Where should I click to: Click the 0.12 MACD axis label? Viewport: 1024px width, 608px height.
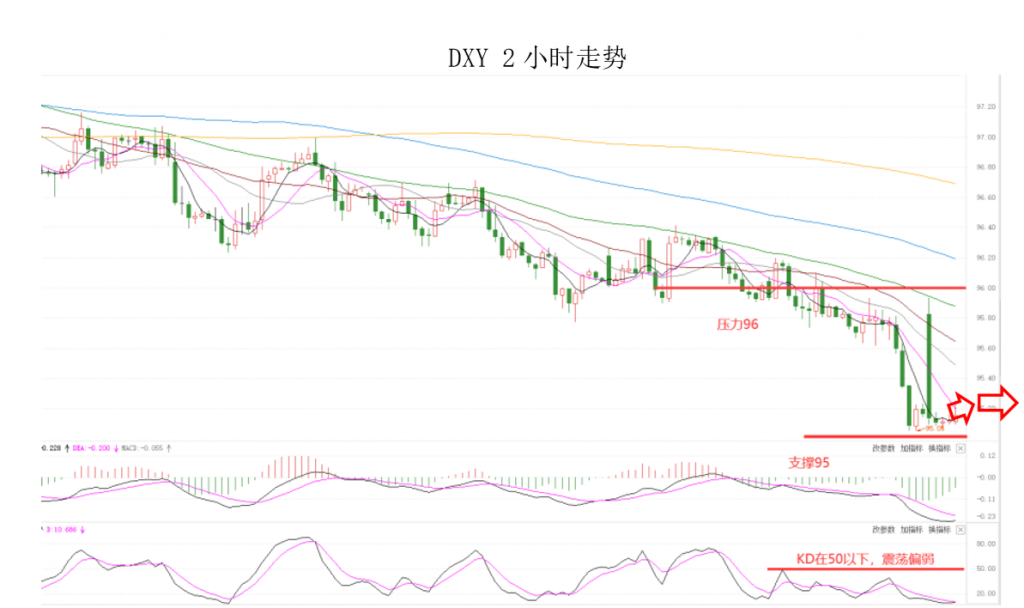(987, 455)
